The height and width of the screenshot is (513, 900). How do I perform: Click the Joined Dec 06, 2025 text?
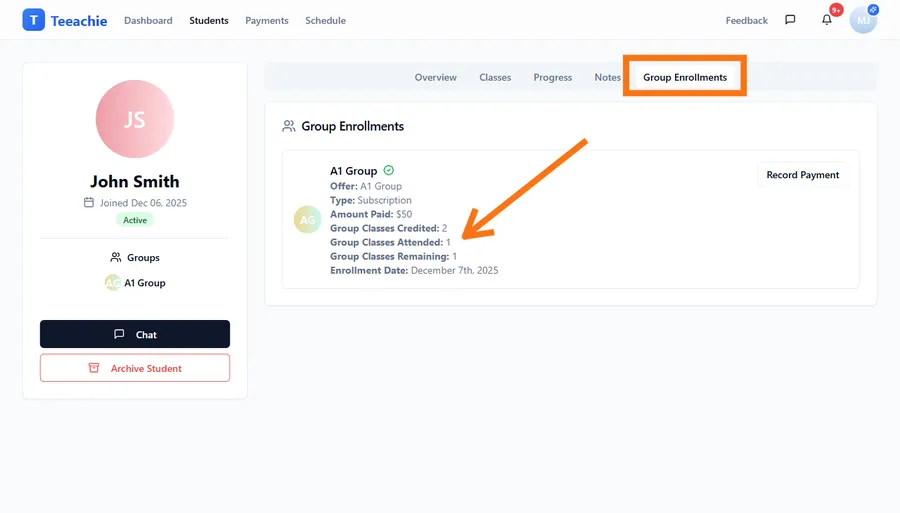pos(143,203)
